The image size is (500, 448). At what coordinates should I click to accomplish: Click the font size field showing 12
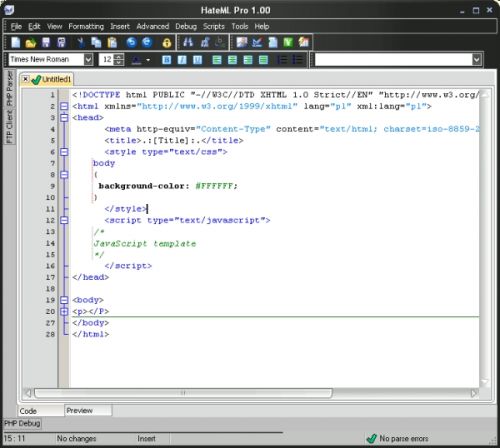(107, 60)
